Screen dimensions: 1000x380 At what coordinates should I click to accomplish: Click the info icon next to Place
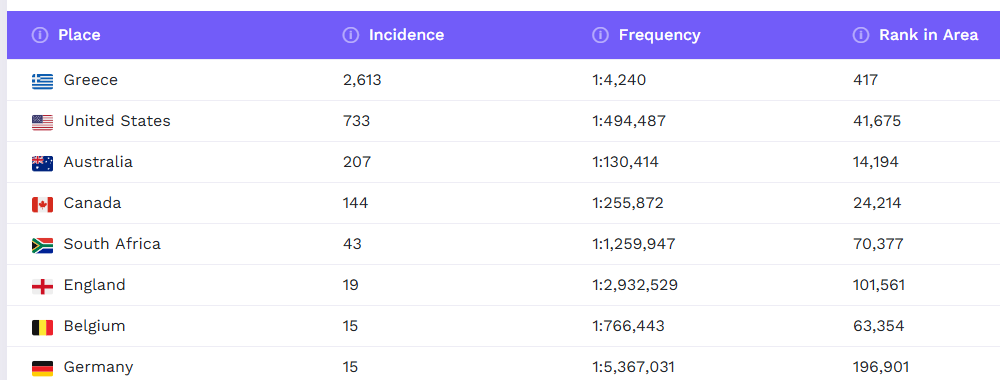40,35
